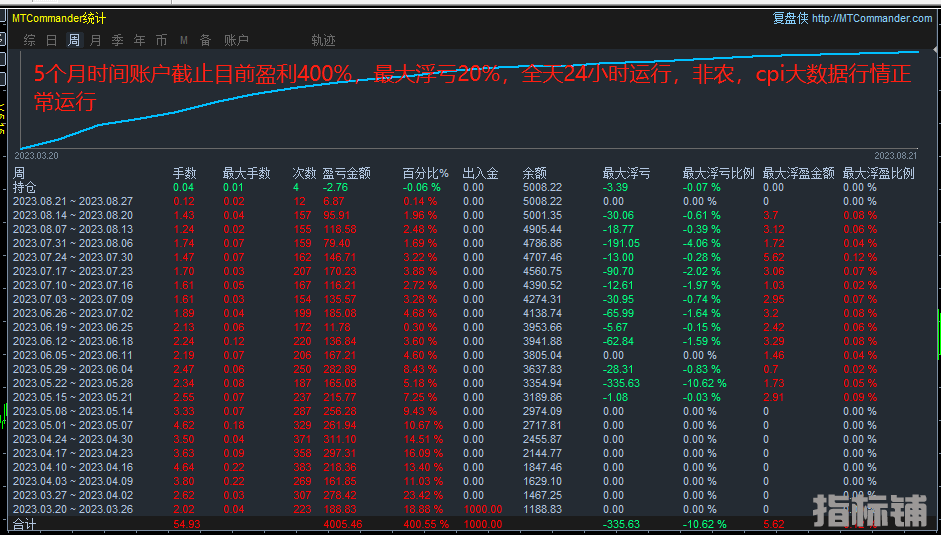This screenshot has width=941, height=535.
Task: Open the 账户 account tab
Action: pyautogui.click(x=236, y=40)
